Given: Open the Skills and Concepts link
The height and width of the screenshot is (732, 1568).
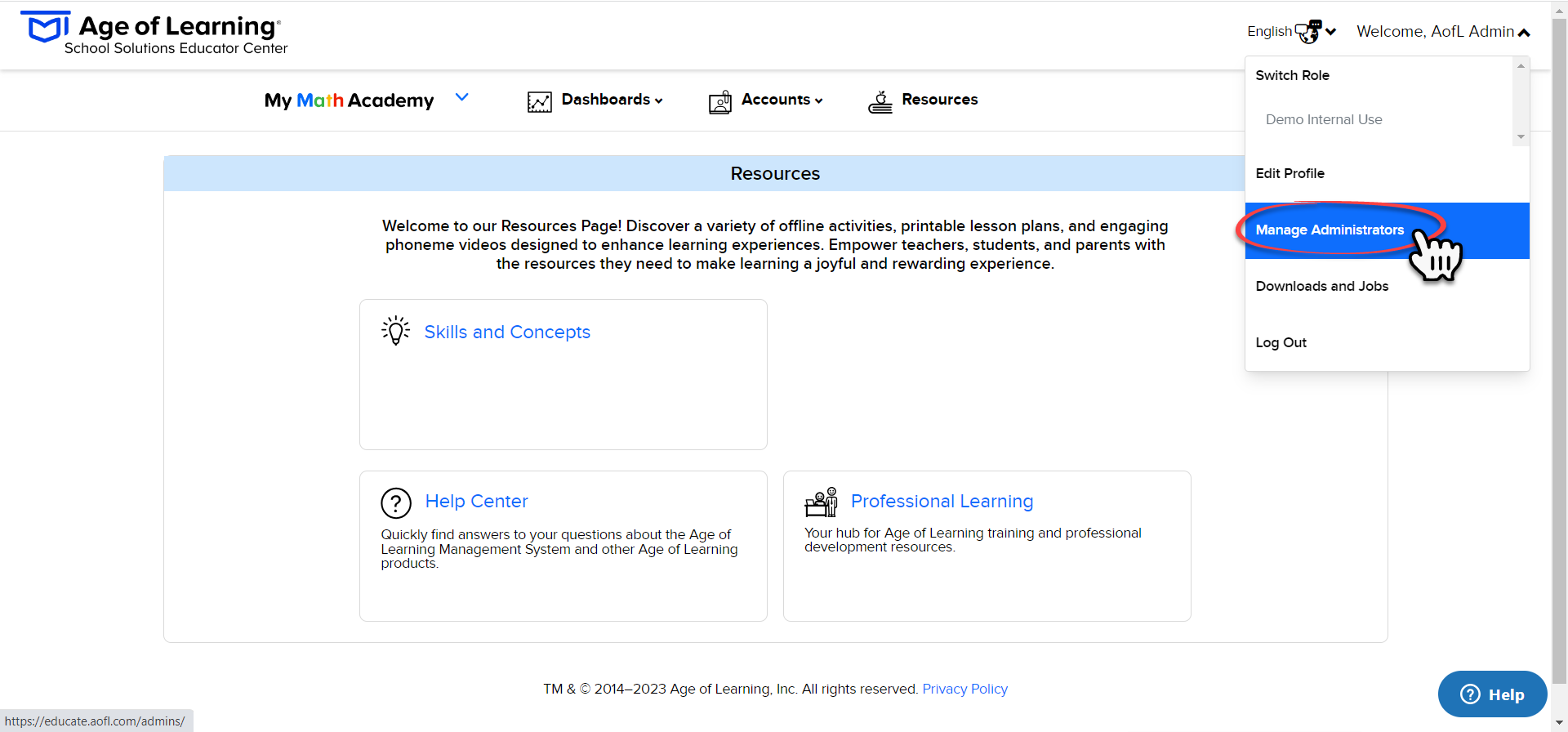Looking at the screenshot, I should (507, 333).
